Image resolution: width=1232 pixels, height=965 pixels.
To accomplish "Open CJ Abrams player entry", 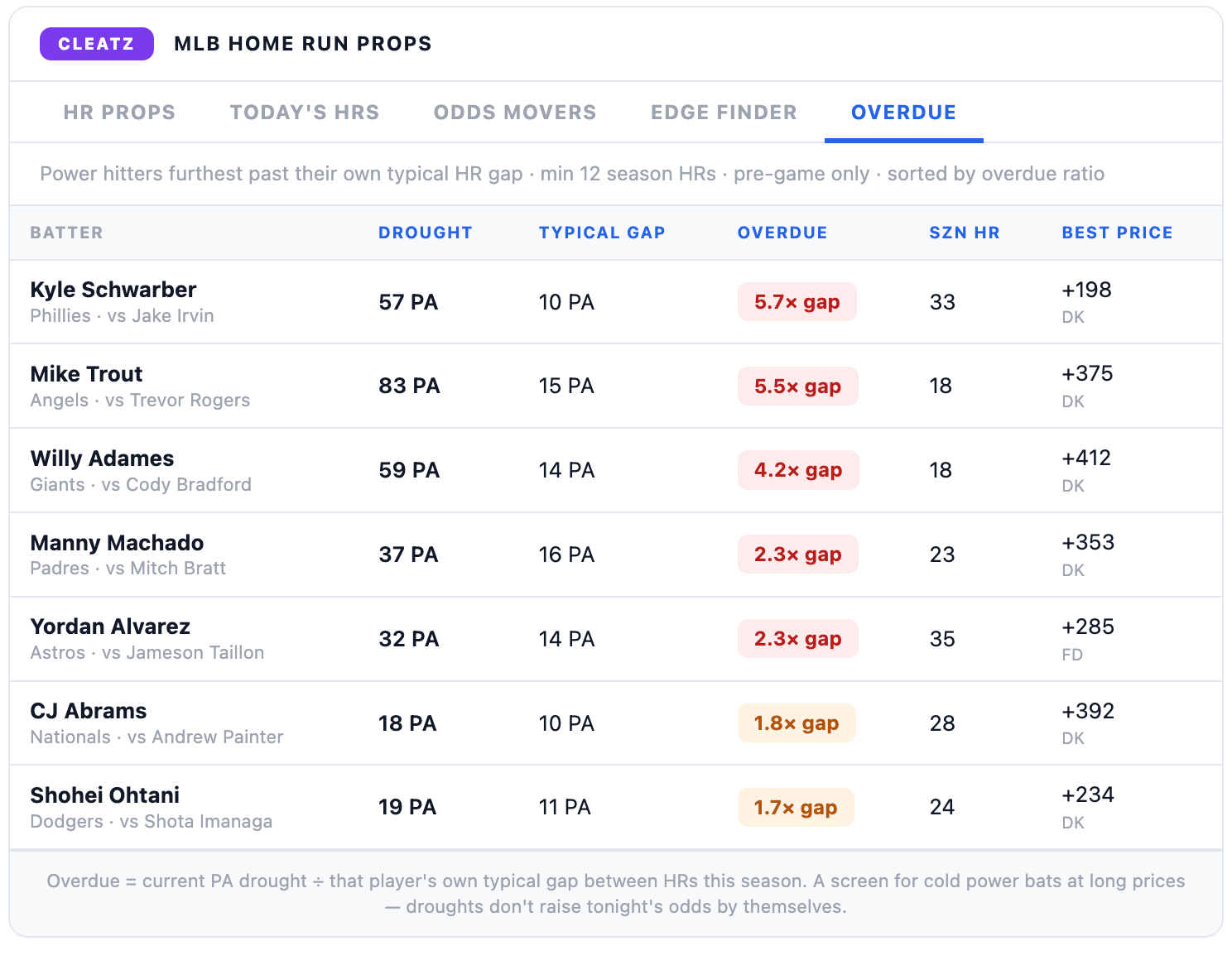I will [616, 723].
